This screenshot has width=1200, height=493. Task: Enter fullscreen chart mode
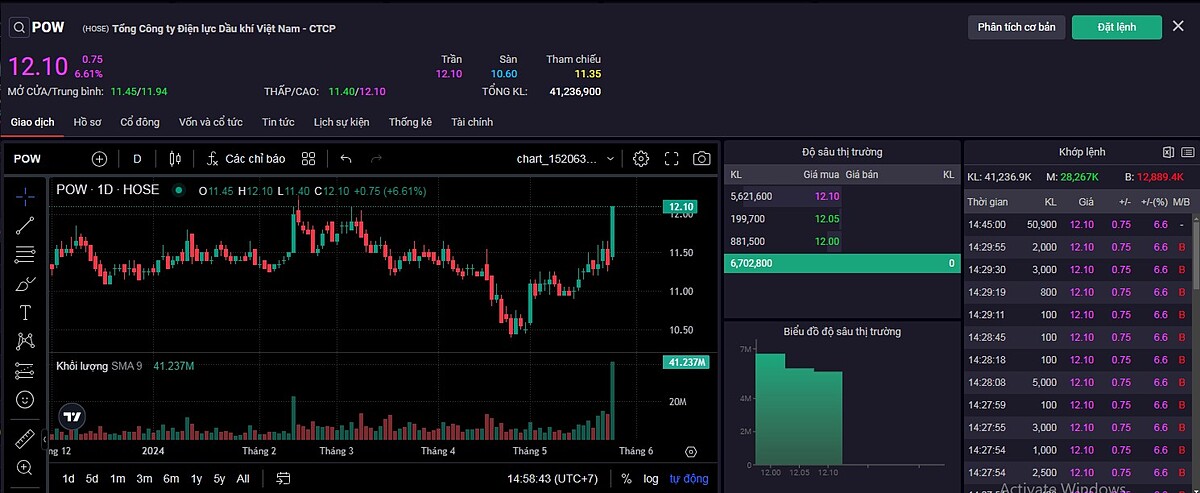671,159
